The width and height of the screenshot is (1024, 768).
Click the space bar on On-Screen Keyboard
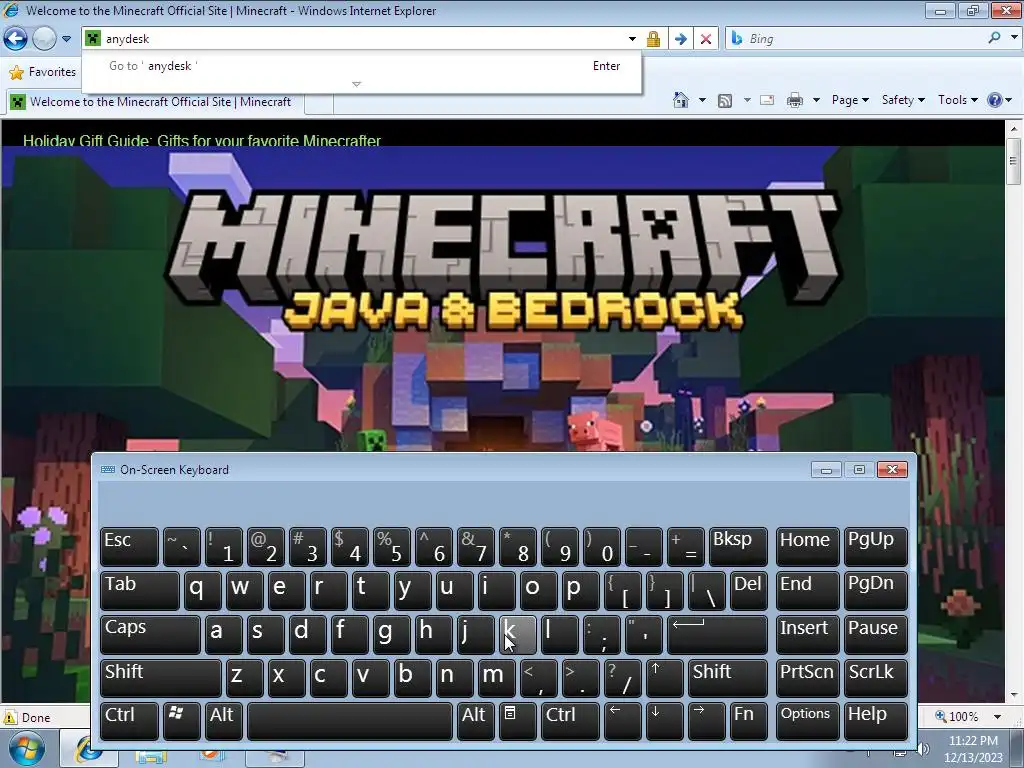click(349, 721)
